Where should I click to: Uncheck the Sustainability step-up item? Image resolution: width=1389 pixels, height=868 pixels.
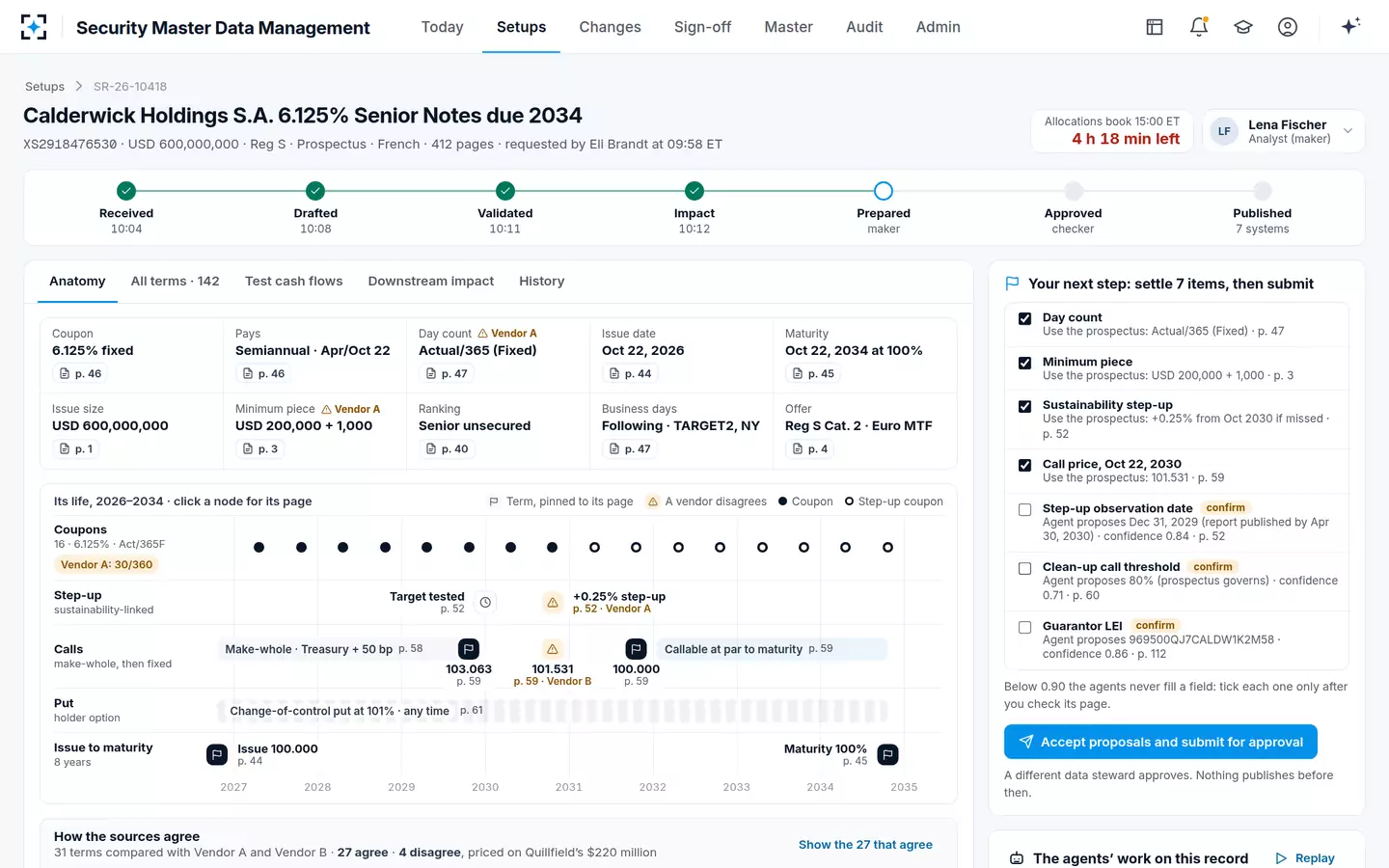tap(1025, 406)
